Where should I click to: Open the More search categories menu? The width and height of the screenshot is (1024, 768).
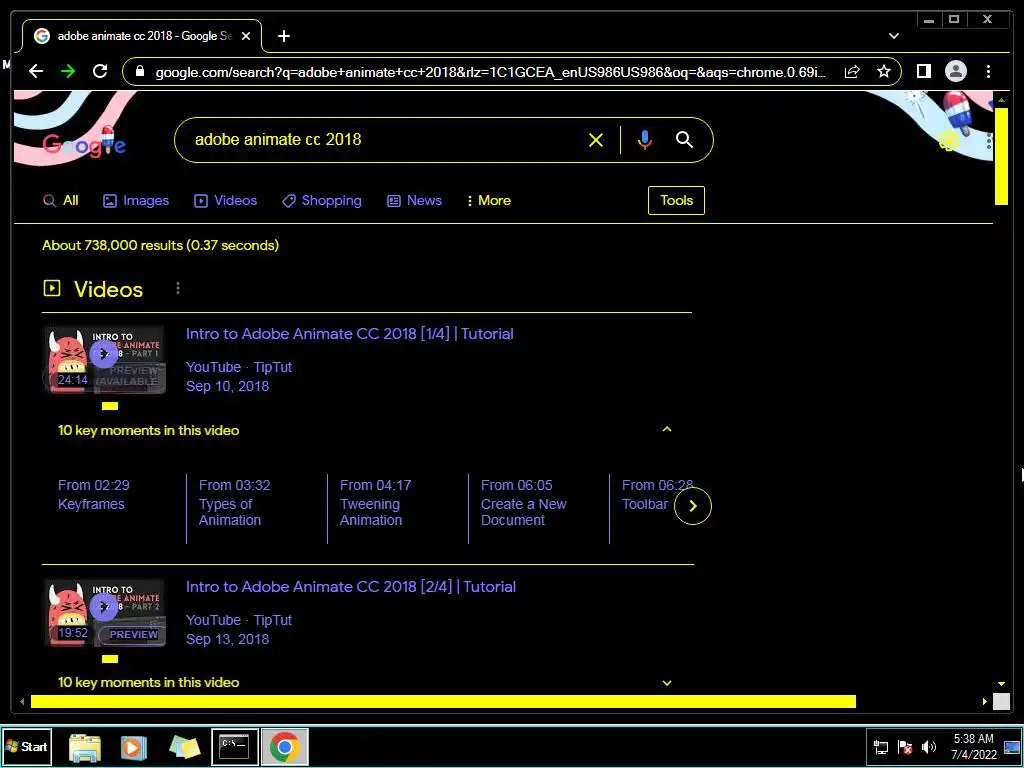pos(488,200)
